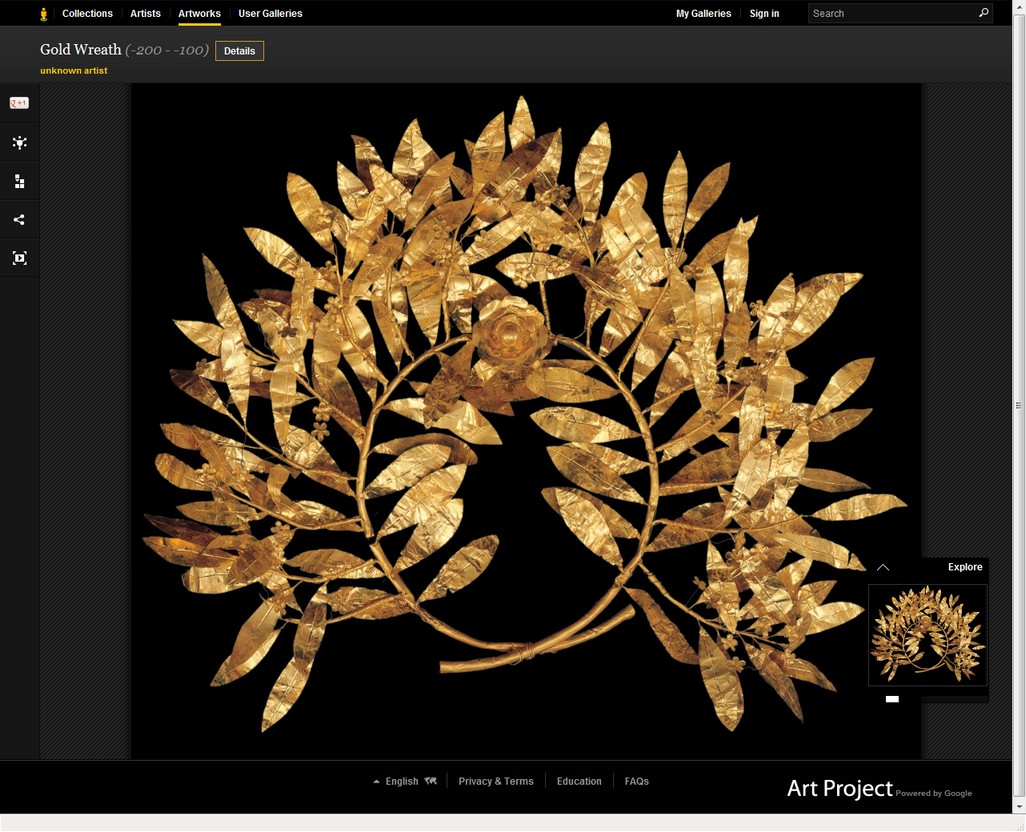Click the Google +1 button in sidebar
The image size is (1026, 832).
(x=19, y=103)
